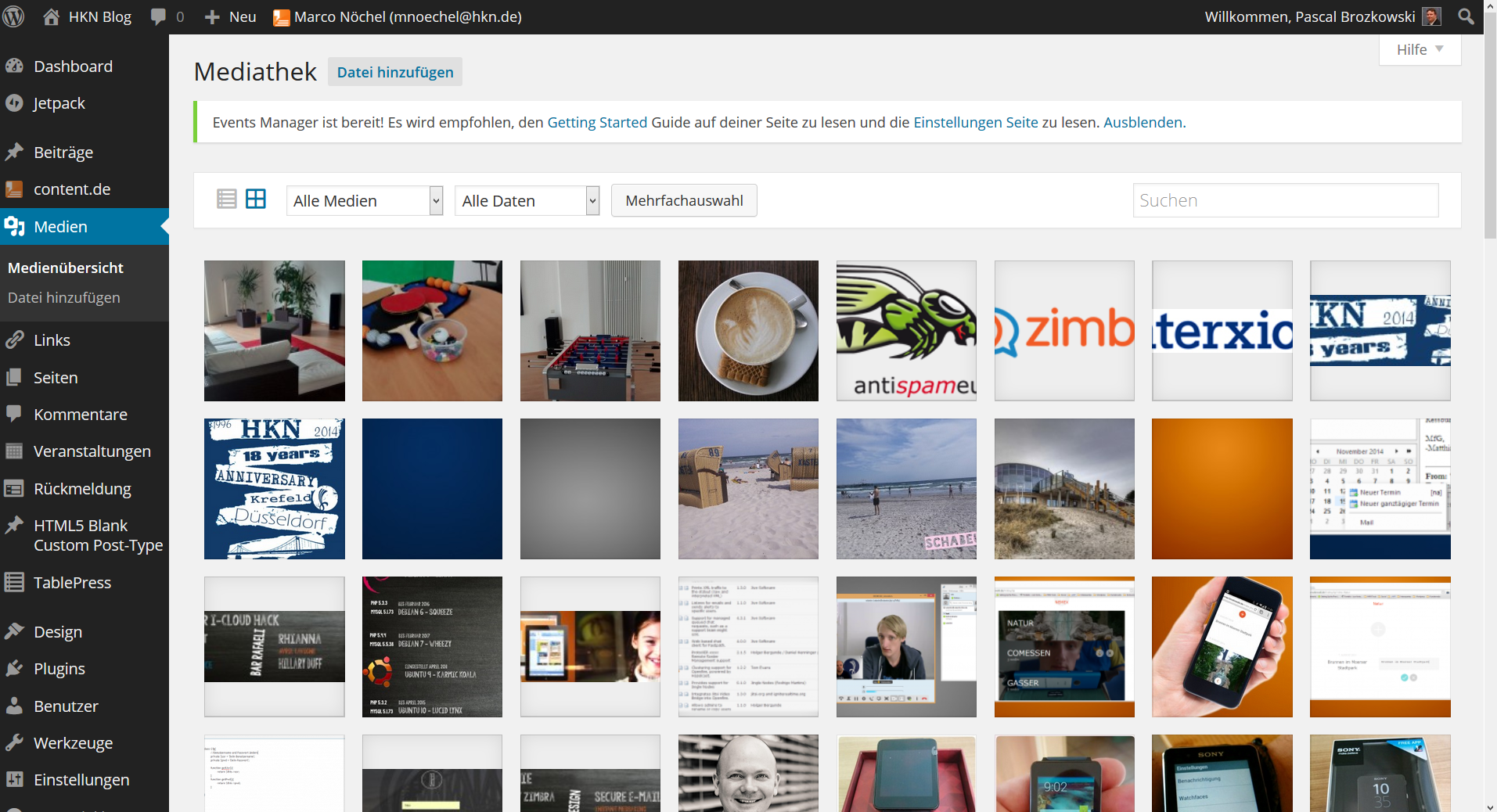Click the Marco Nöchel orange profile icon
Viewport: 1497px width, 812px height.
click(281, 17)
